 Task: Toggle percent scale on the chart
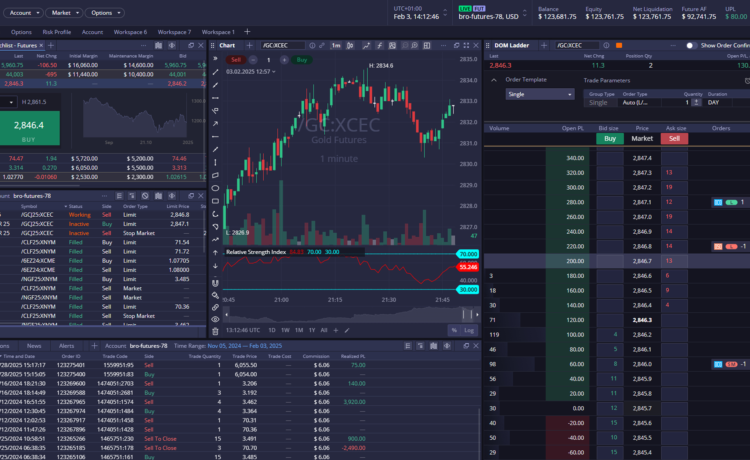click(x=454, y=330)
